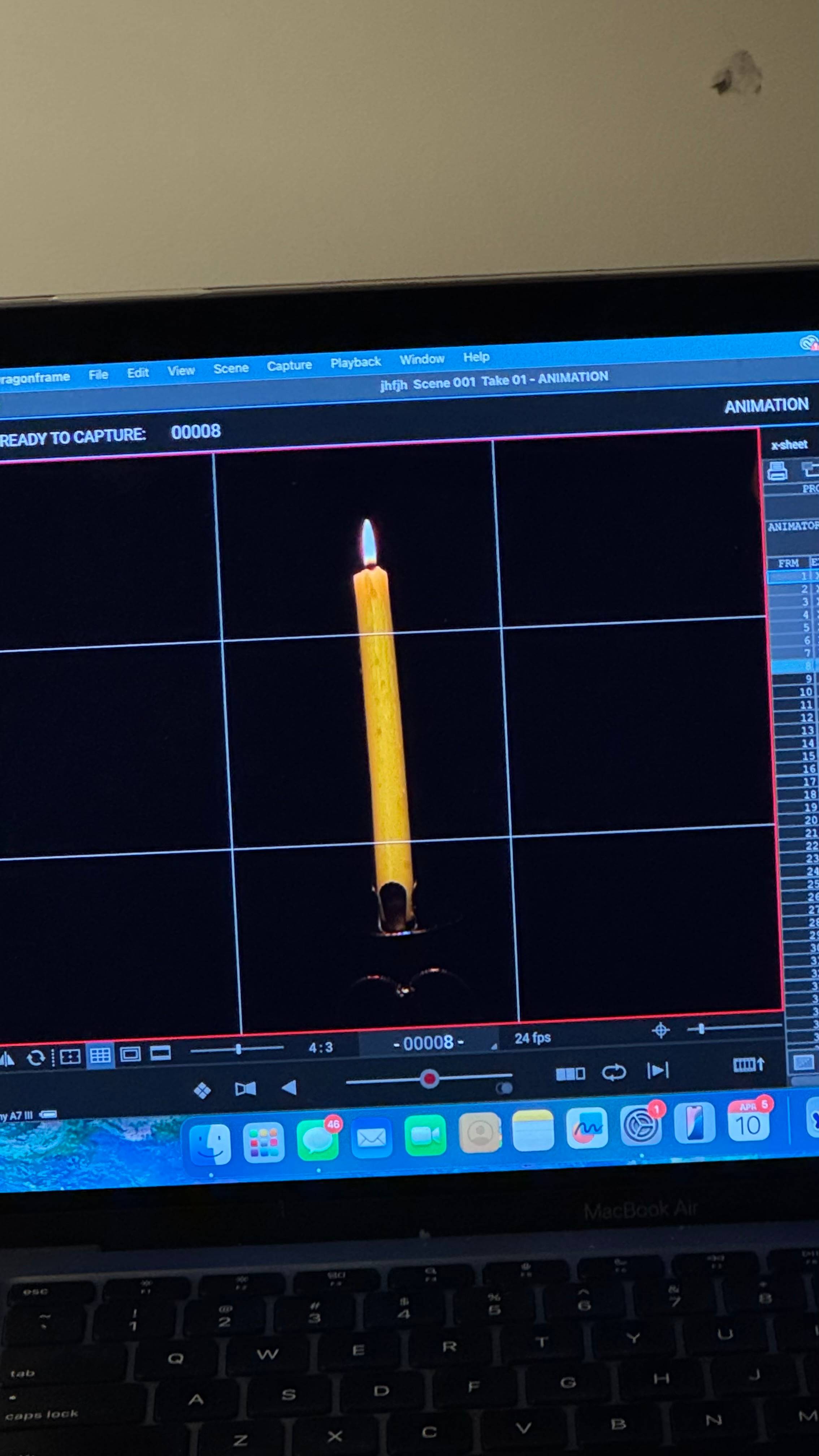Open System Settings from the Dock
This screenshot has height=1456, width=819.
coord(641,1125)
